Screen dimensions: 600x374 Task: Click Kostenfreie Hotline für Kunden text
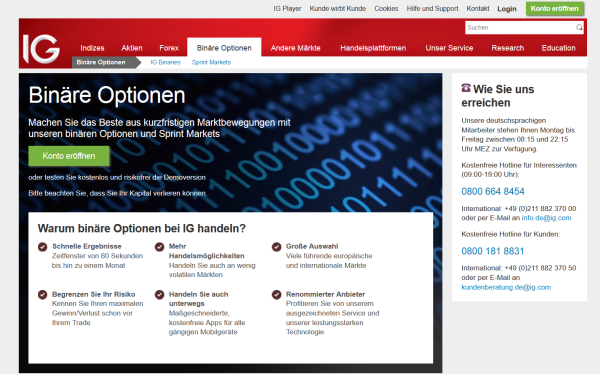tap(510, 234)
